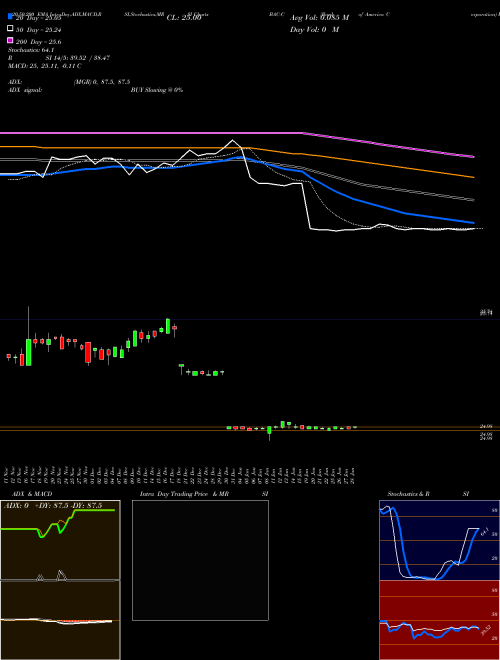Click the 'BUY Slowing @ 0%' signal text
The image size is (500, 660).
pyautogui.click(x=157, y=90)
